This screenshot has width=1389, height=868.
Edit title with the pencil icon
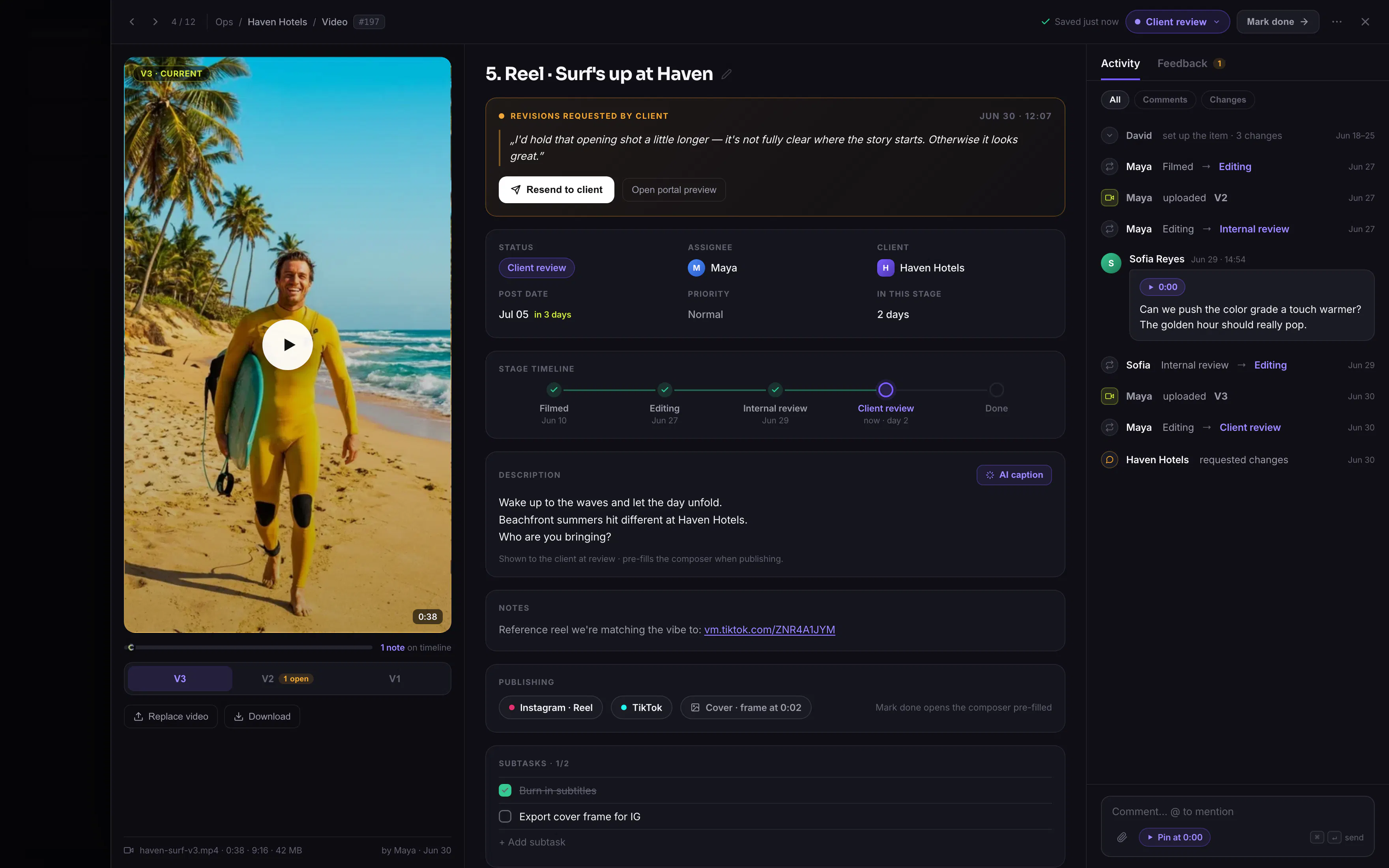tap(726, 74)
